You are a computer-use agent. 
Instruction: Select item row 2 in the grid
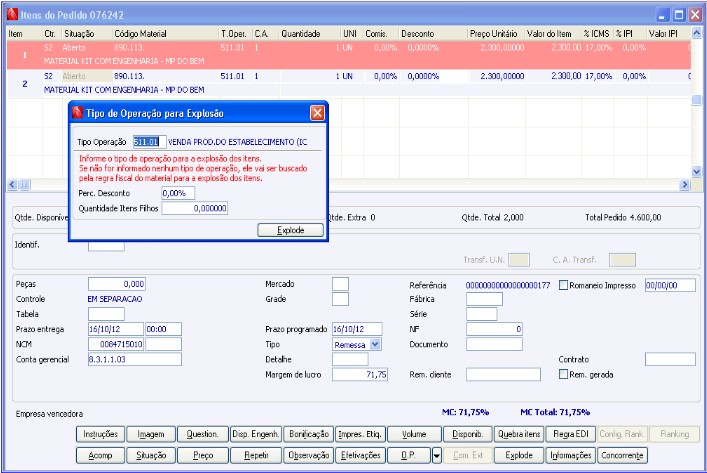point(349,83)
